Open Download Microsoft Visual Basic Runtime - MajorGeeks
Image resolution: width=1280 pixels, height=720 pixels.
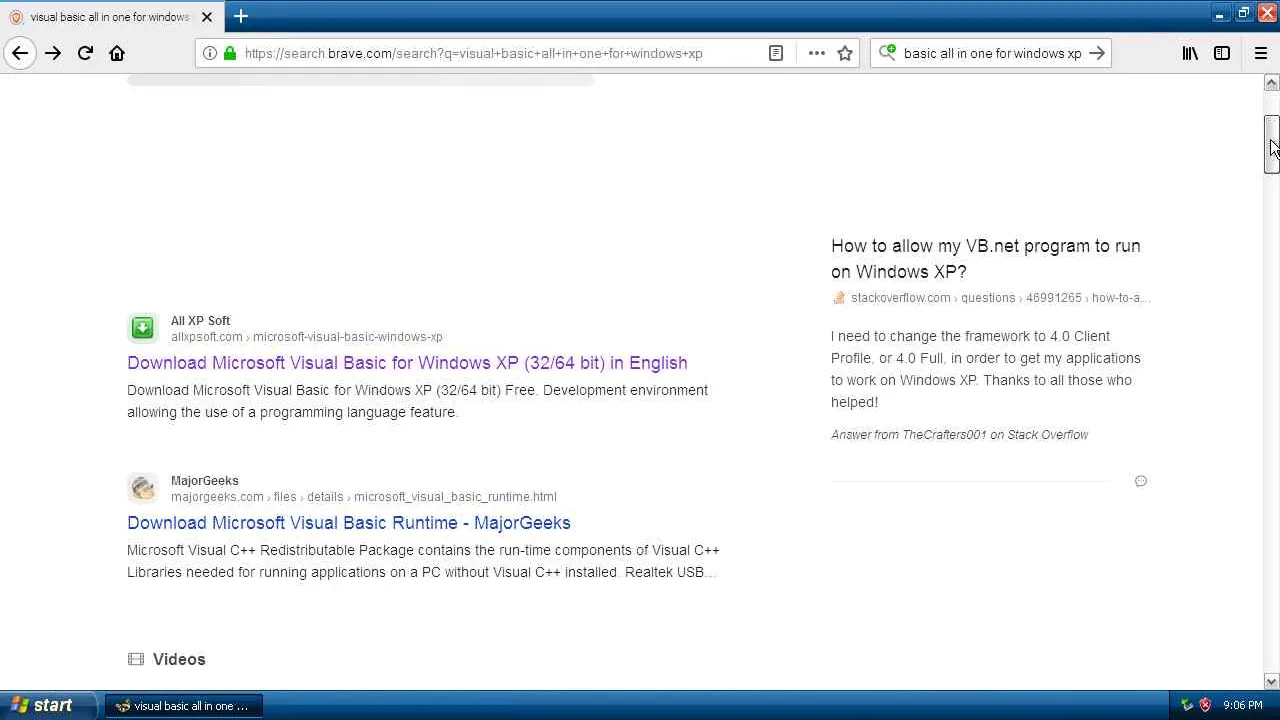click(349, 523)
